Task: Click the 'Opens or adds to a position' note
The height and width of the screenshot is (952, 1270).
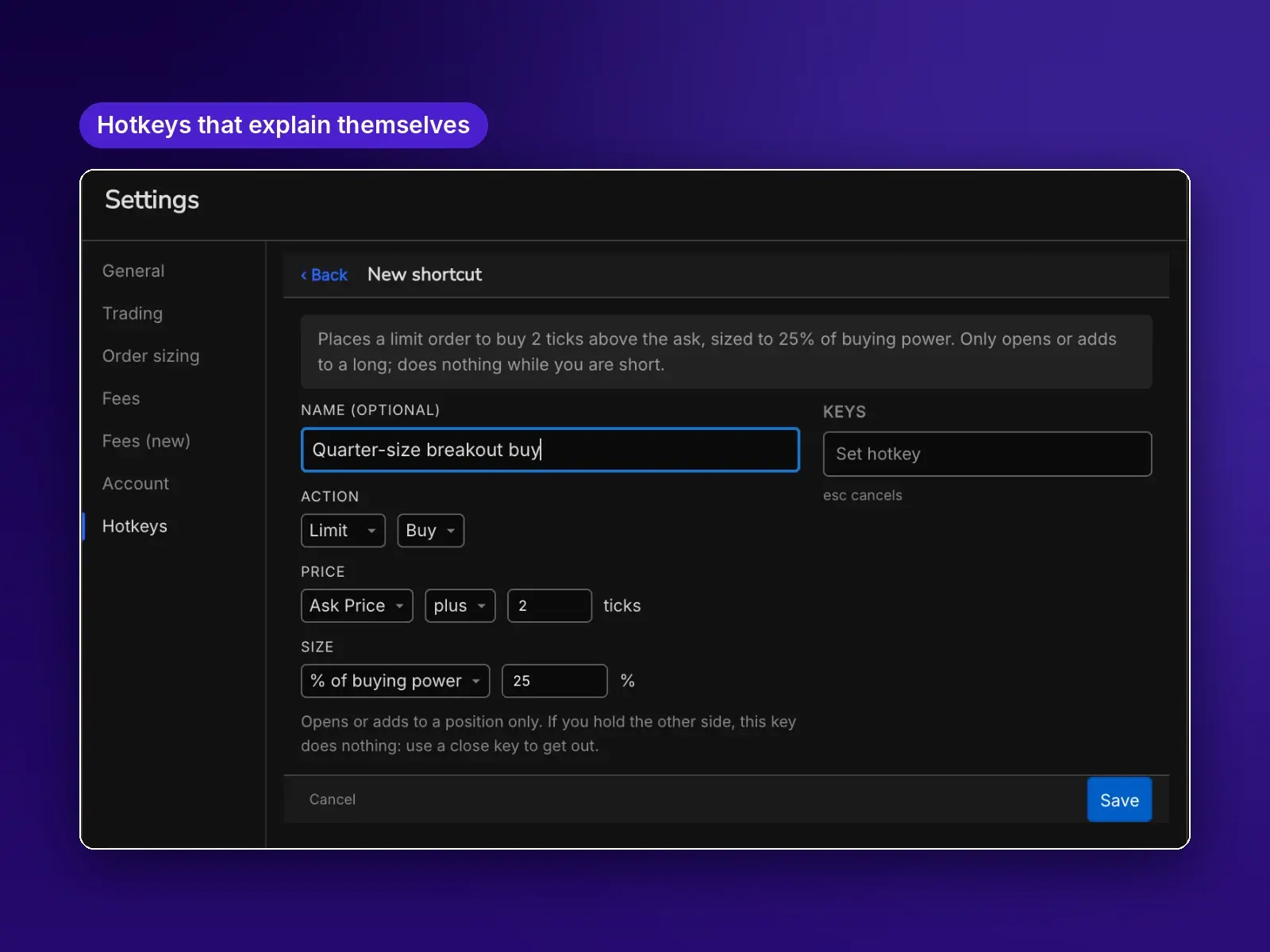Action: 548,734
